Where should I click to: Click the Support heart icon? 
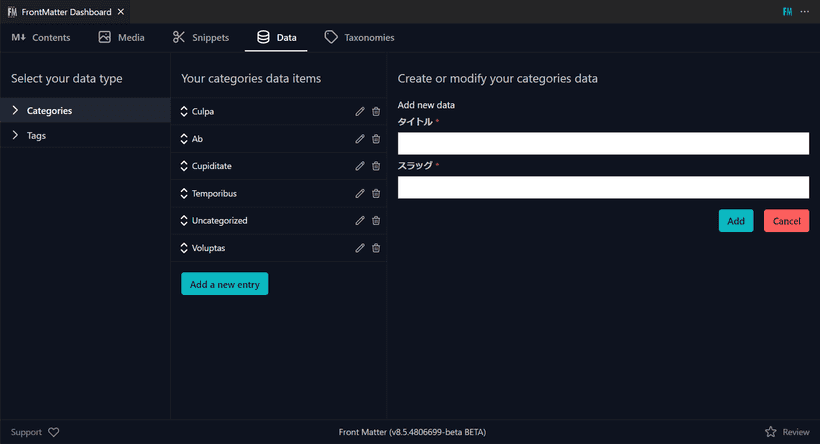(x=54, y=432)
